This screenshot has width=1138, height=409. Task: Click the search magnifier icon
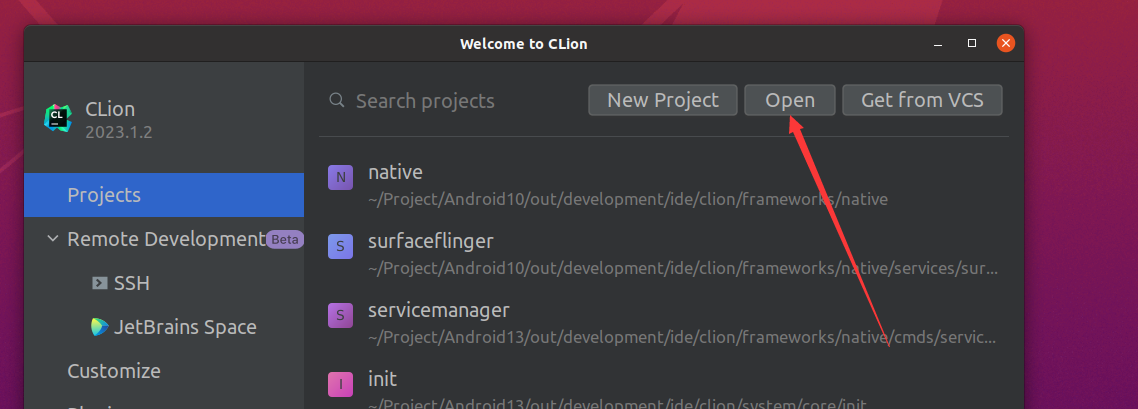click(337, 100)
